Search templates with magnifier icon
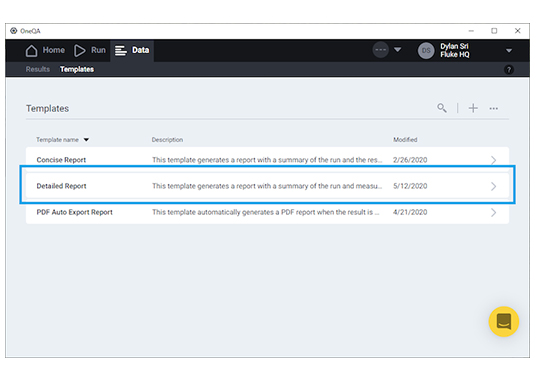 [x=442, y=108]
